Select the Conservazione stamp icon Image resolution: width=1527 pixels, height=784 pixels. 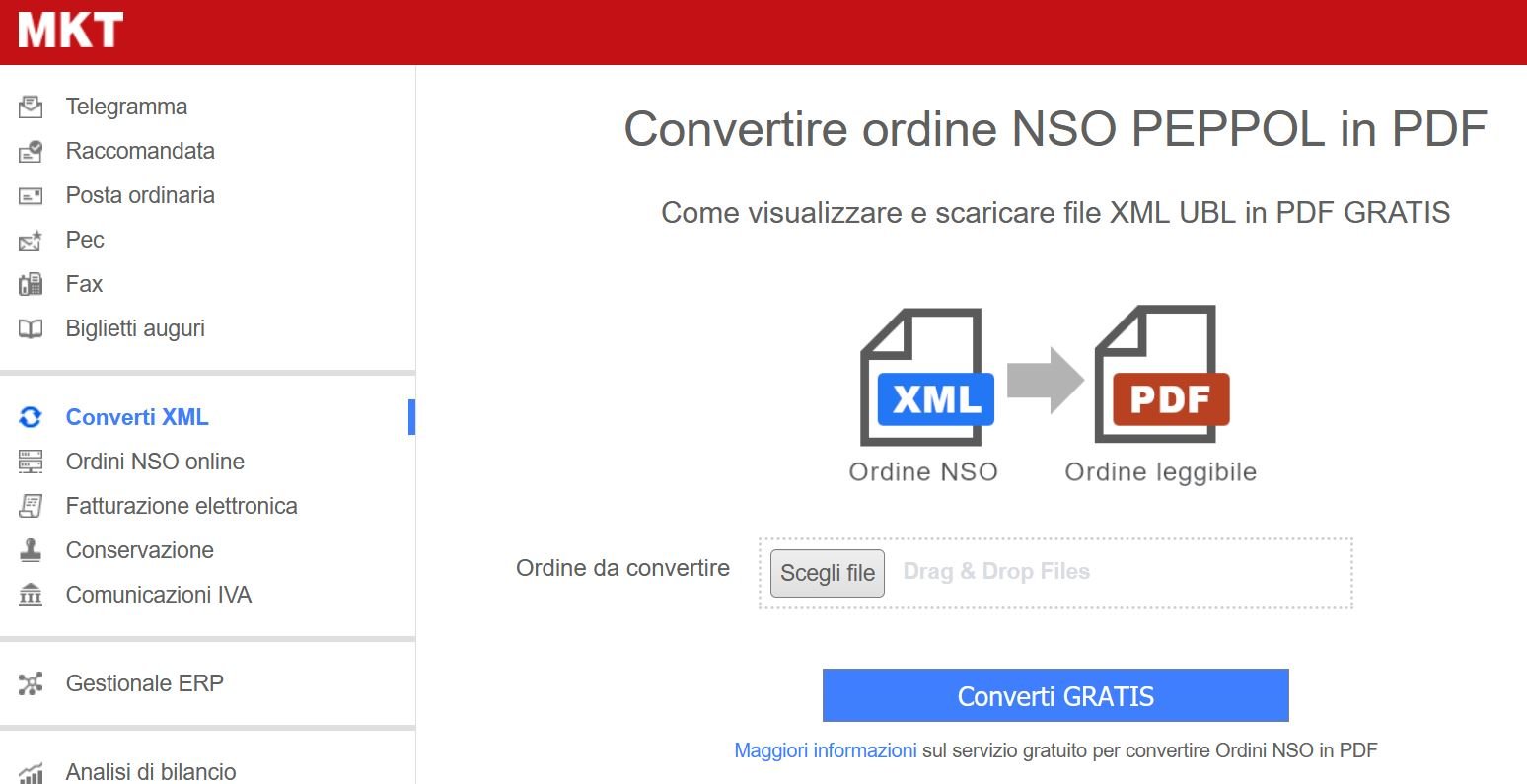[x=30, y=549]
